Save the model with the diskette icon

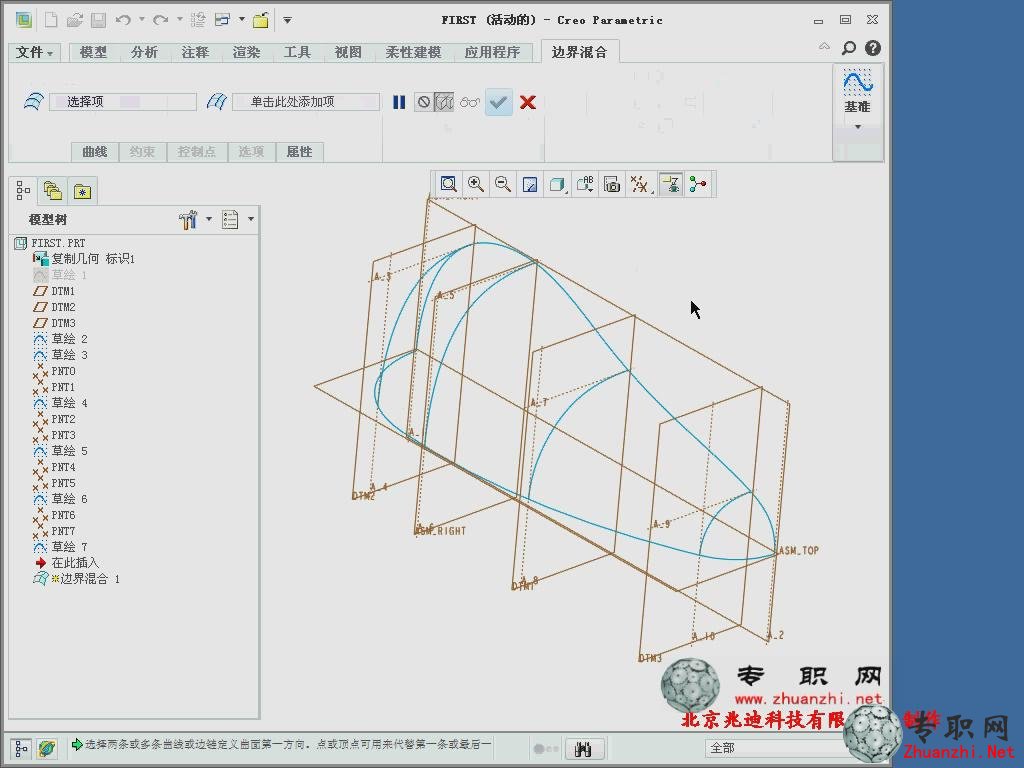click(98, 20)
